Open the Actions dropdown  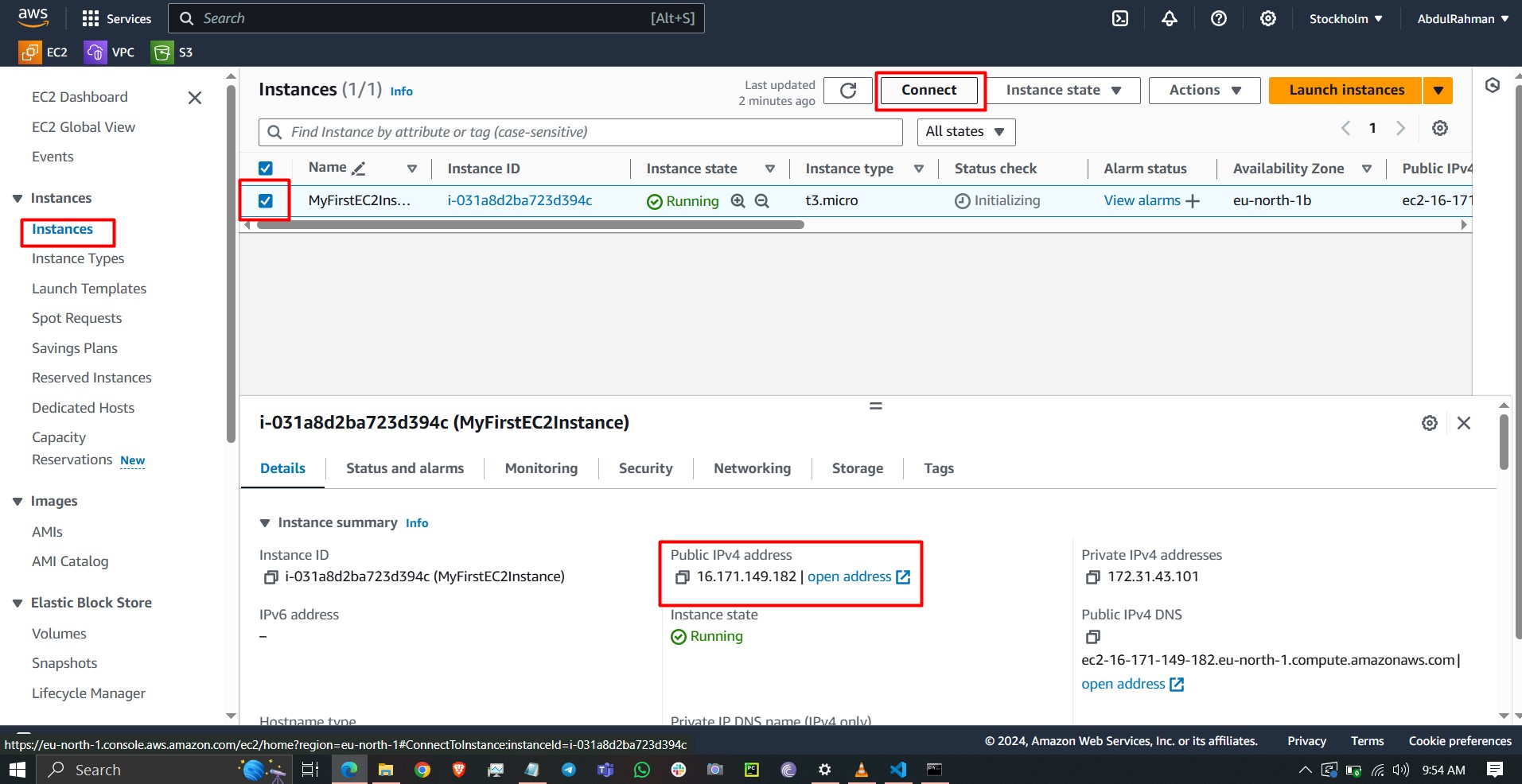pyautogui.click(x=1205, y=91)
